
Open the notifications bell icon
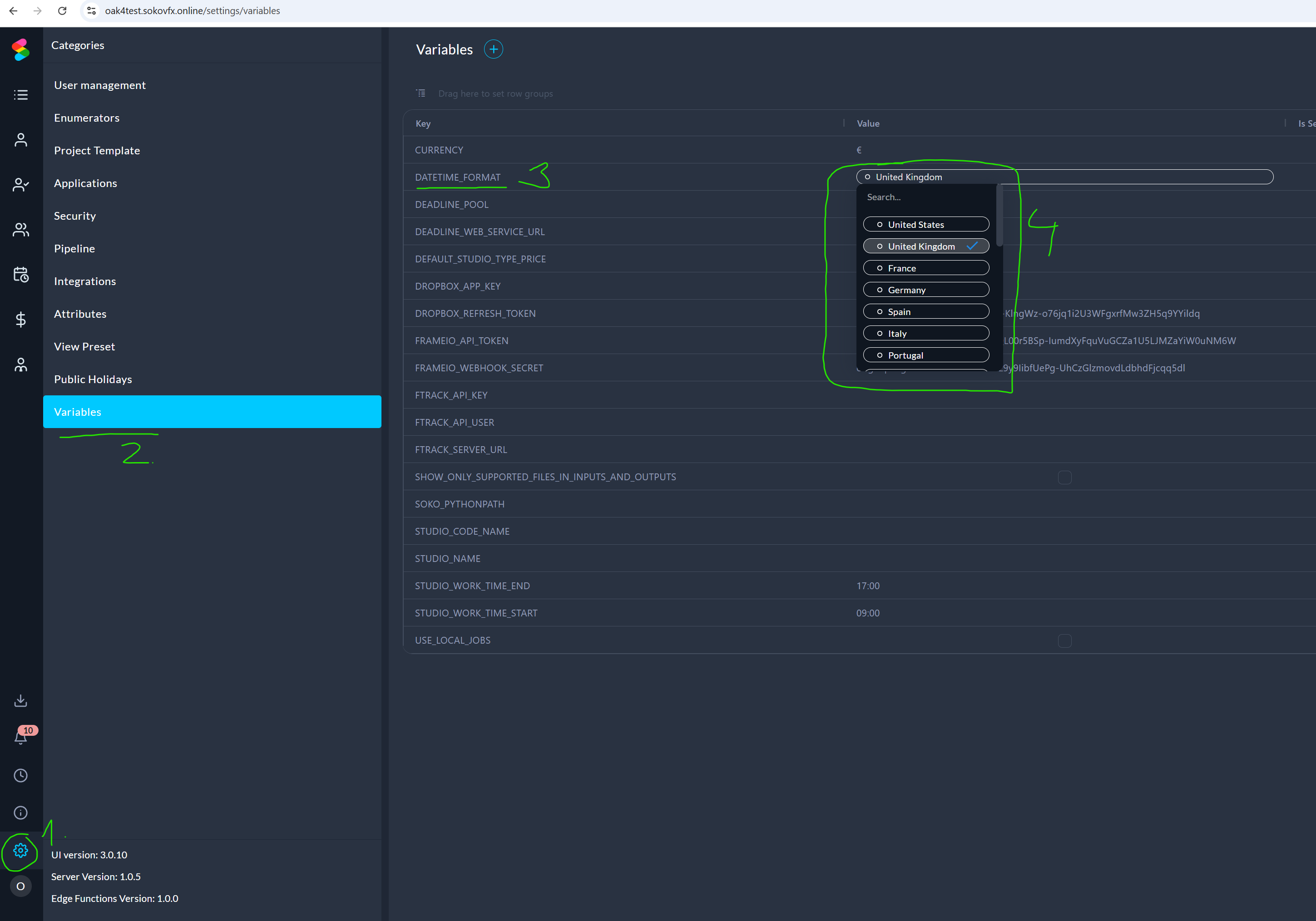pos(20,738)
